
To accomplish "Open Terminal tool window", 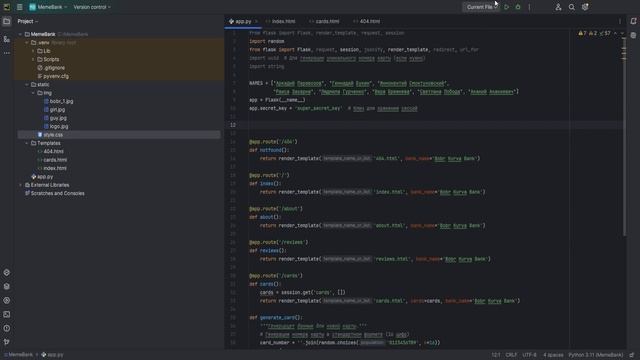I will coord(7,314).
